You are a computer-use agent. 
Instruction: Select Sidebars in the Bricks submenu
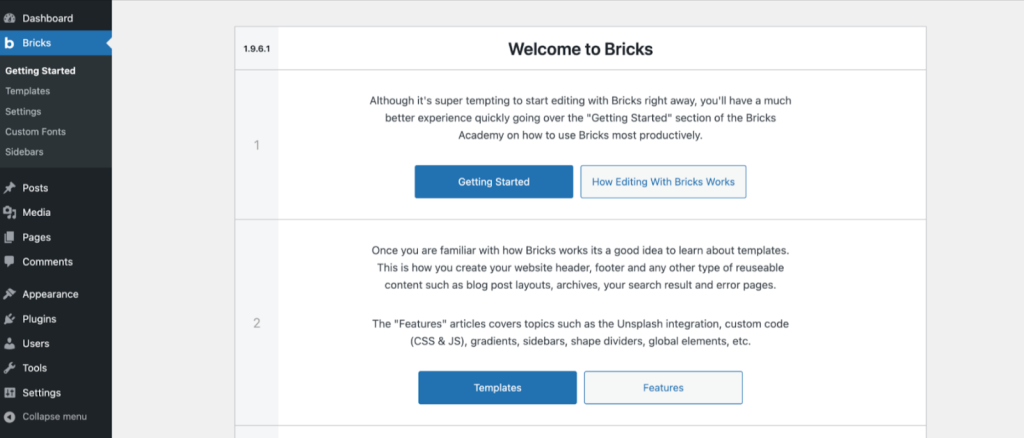[24, 151]
